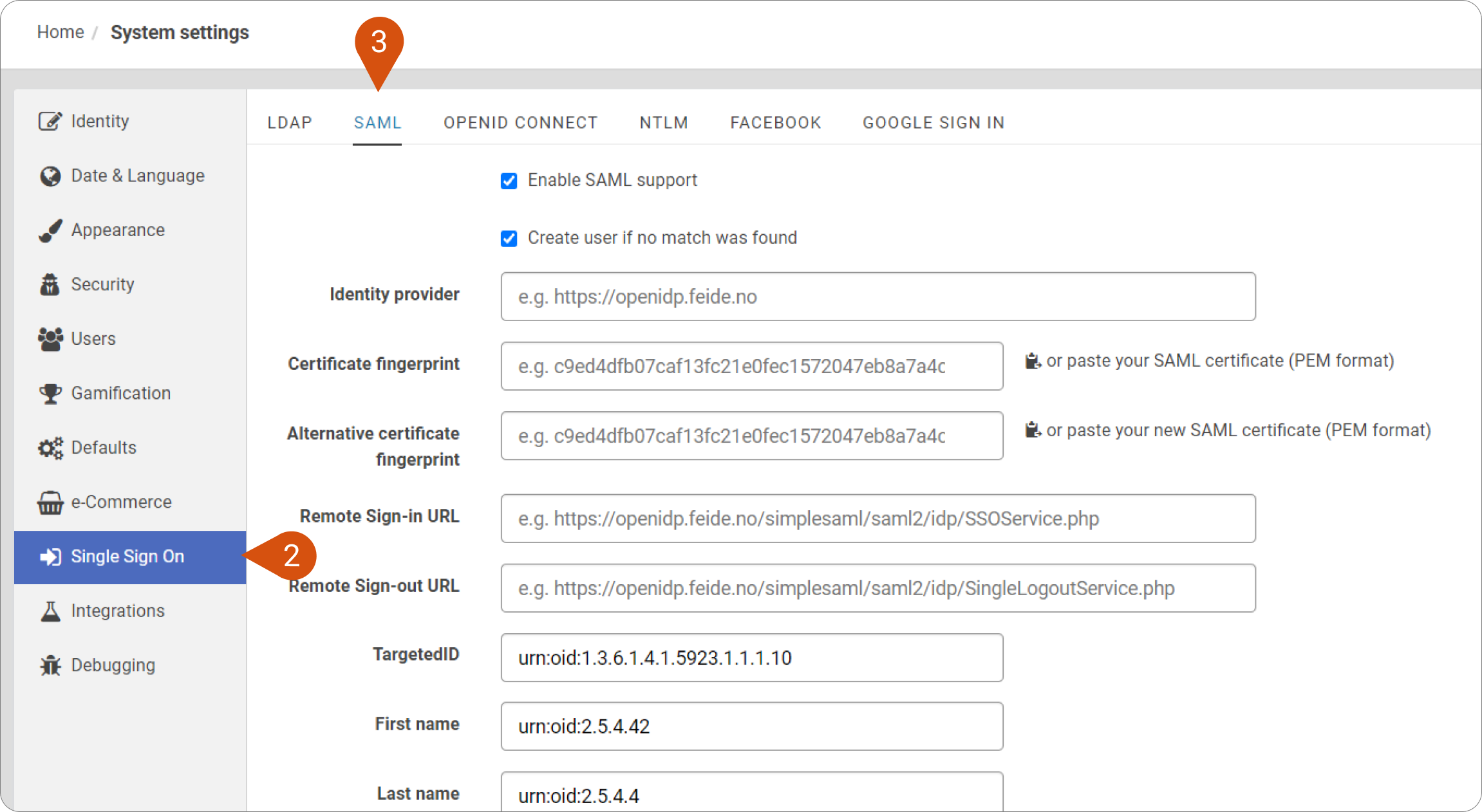This screenshot has width=1482, height=812.
Task: Focus the Identity provider input field
Action: point(878,297)
